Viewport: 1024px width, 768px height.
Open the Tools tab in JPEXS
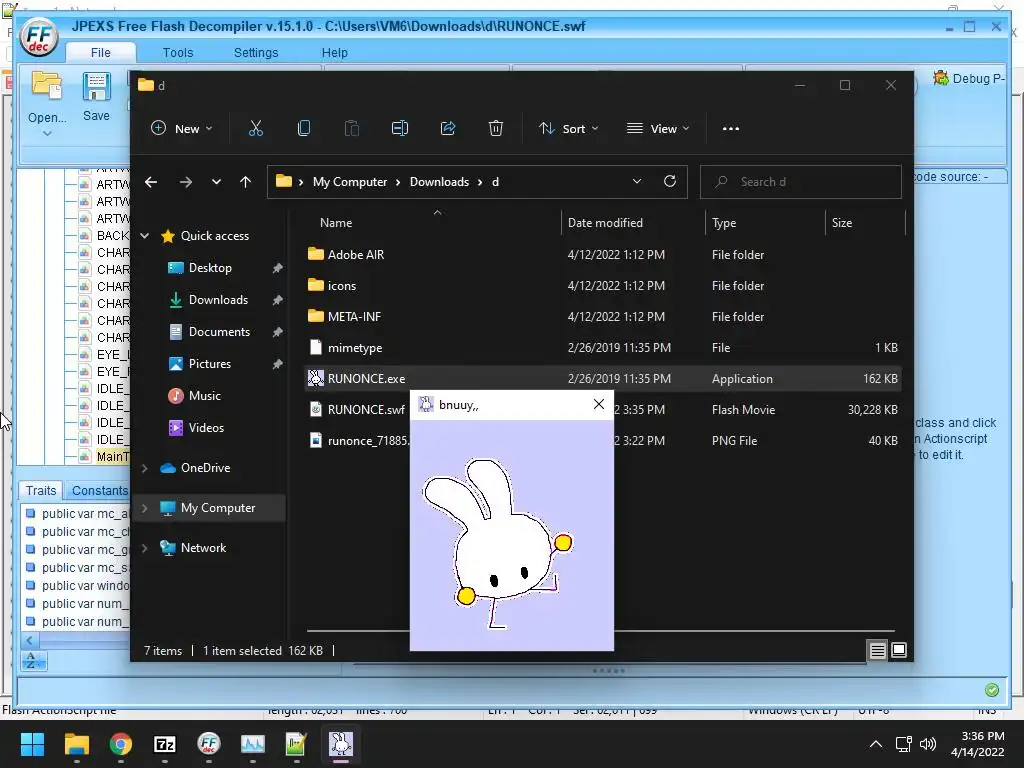(x=178, y=52)
